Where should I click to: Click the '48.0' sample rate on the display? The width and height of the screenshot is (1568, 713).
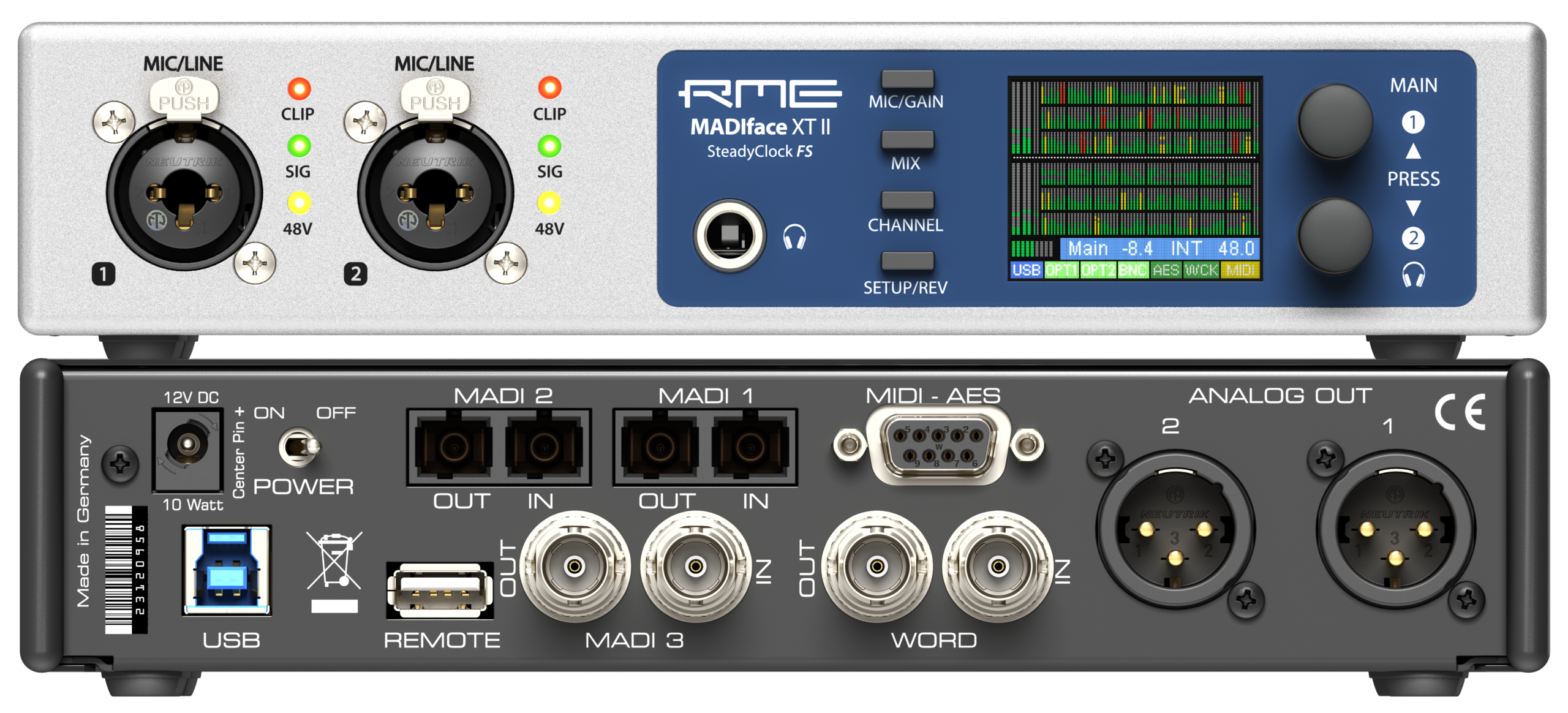1236,249
